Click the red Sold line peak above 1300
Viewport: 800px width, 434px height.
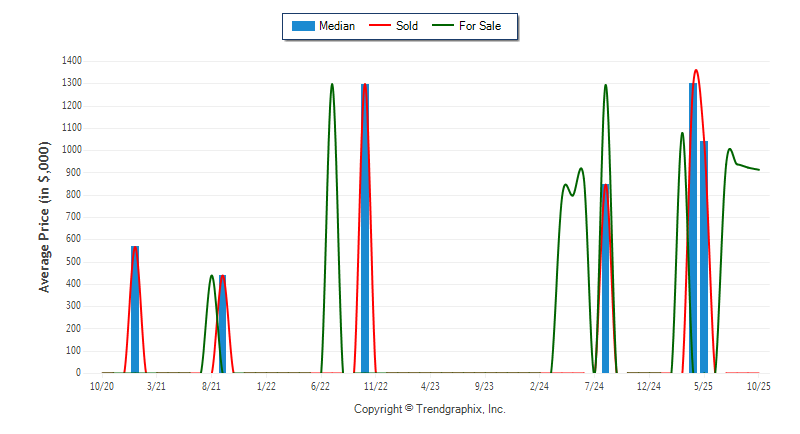(x=696, y=71)
